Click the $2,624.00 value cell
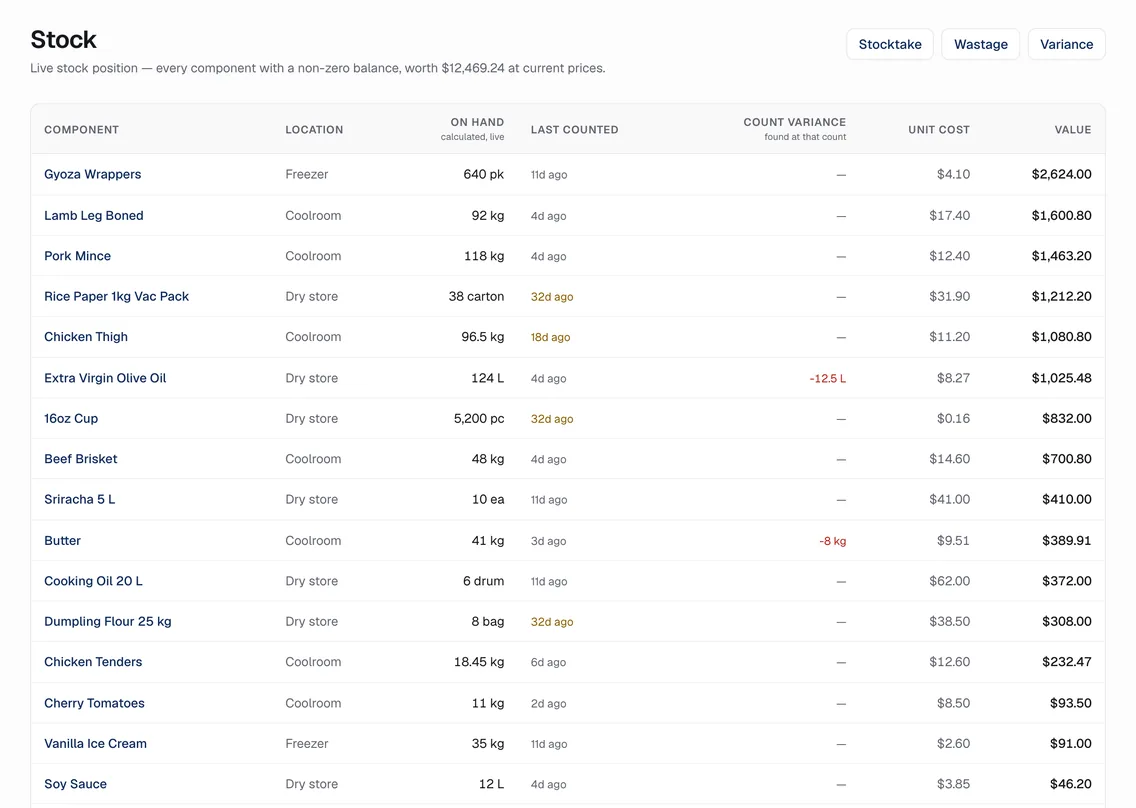 tap(1061, 175)
